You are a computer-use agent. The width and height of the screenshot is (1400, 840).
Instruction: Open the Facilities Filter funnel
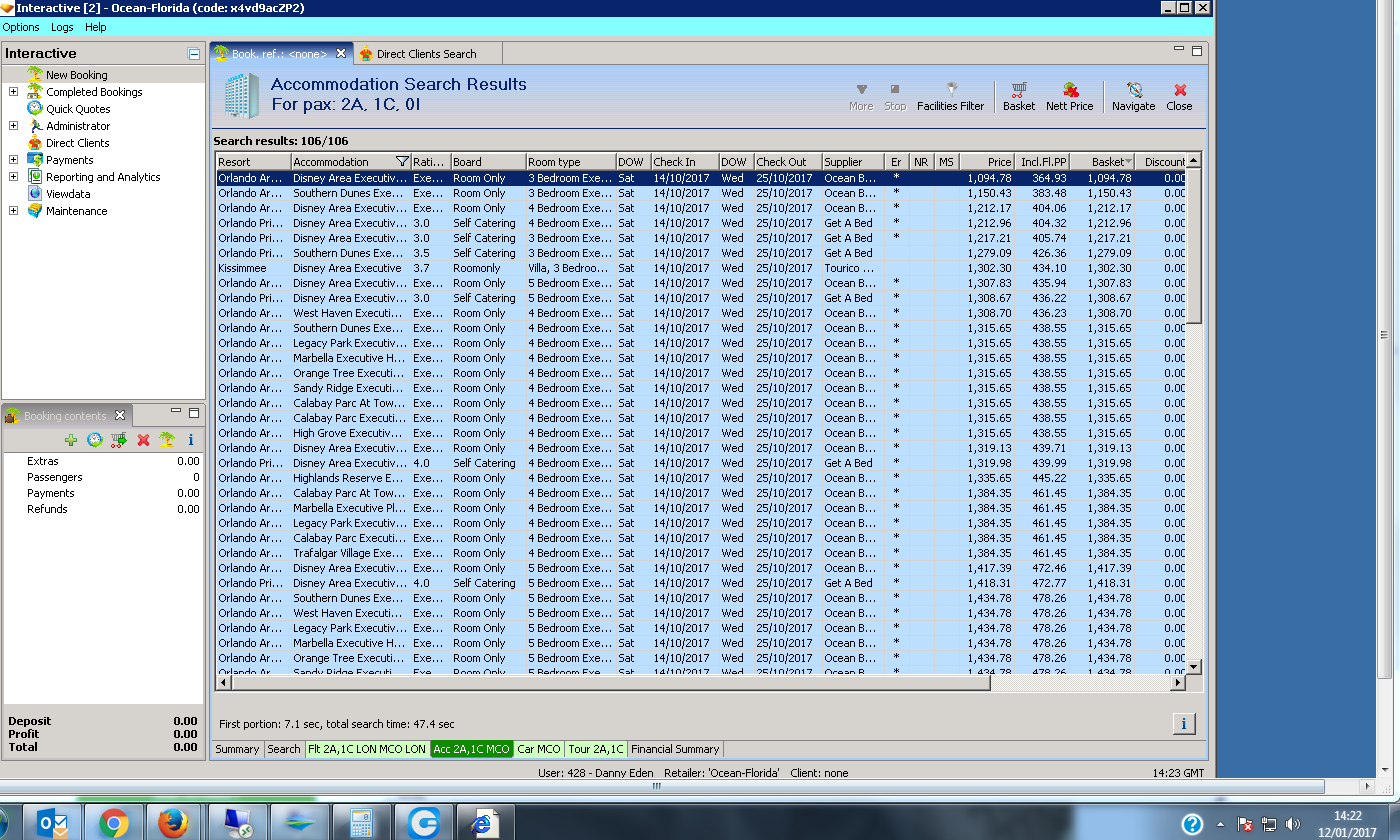(950, 96)
